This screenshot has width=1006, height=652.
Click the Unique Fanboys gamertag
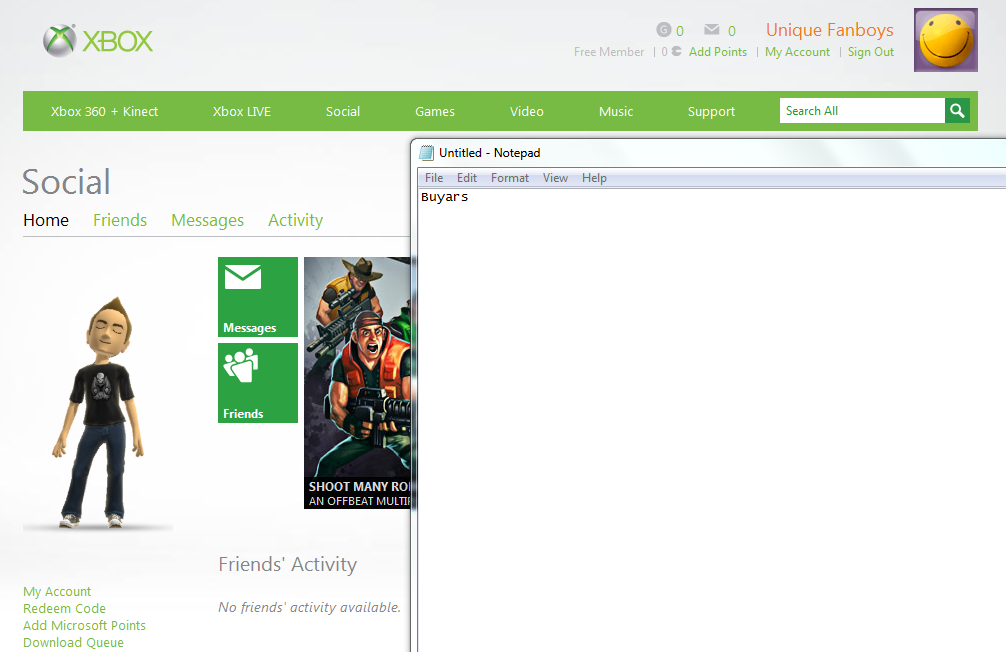click(830, 30)
